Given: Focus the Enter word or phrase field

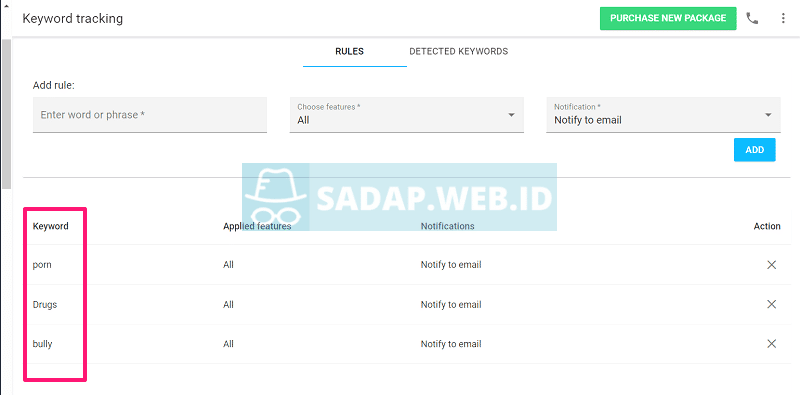Looking at the screenshot, I should tap(150, 115).
